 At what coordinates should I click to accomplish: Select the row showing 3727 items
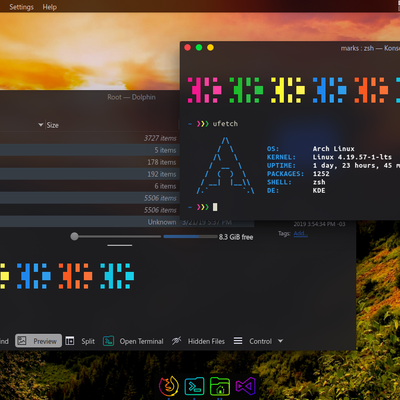point(90,138)
